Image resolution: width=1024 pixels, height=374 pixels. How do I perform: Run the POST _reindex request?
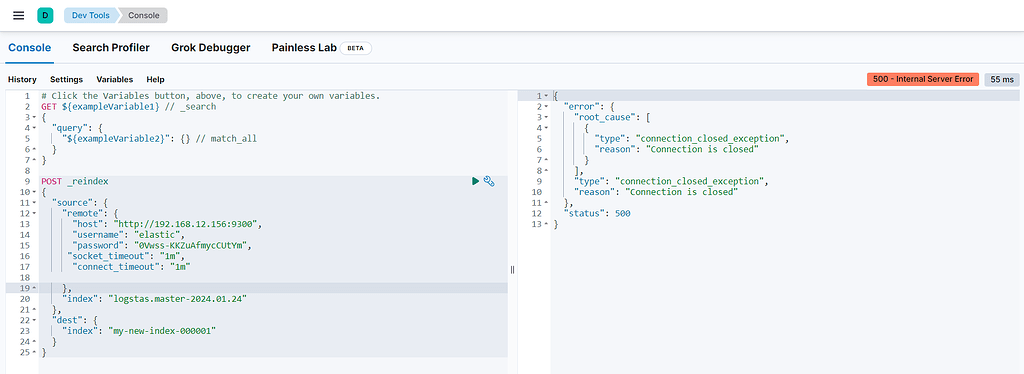pos(475,181)
